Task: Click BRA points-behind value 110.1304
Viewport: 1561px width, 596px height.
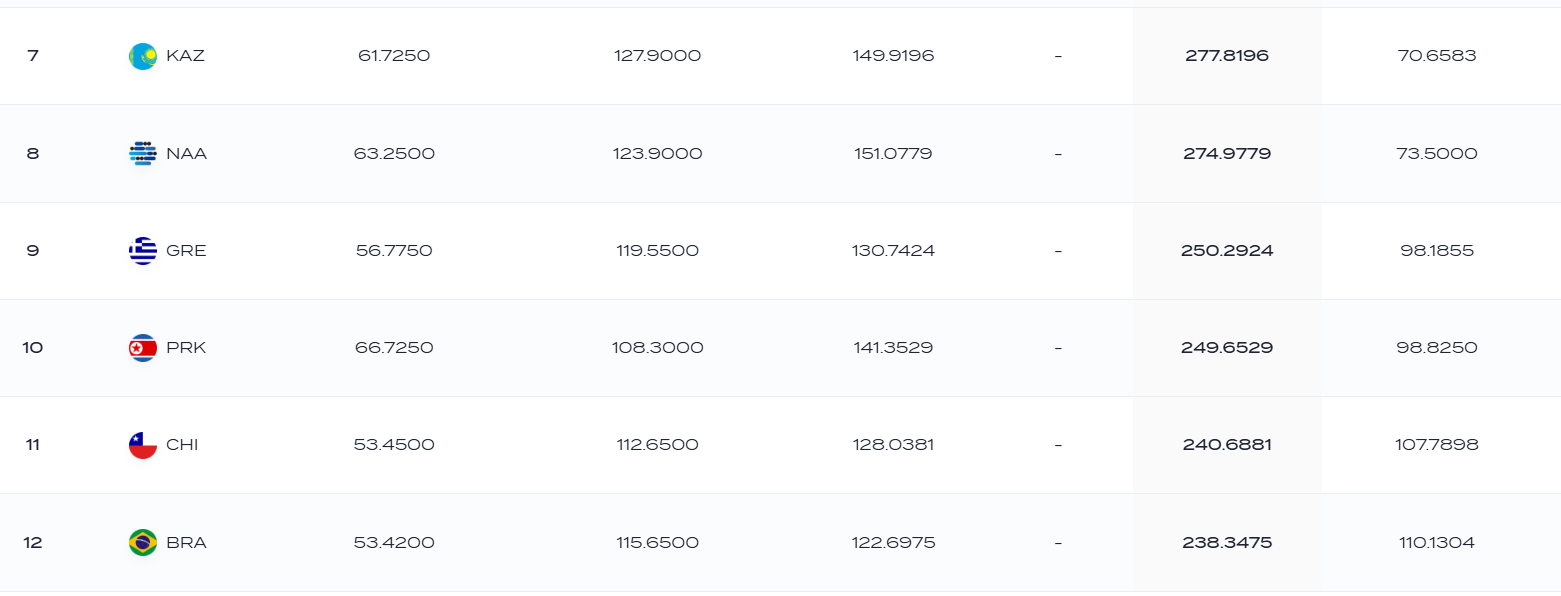Action: 1437,543
